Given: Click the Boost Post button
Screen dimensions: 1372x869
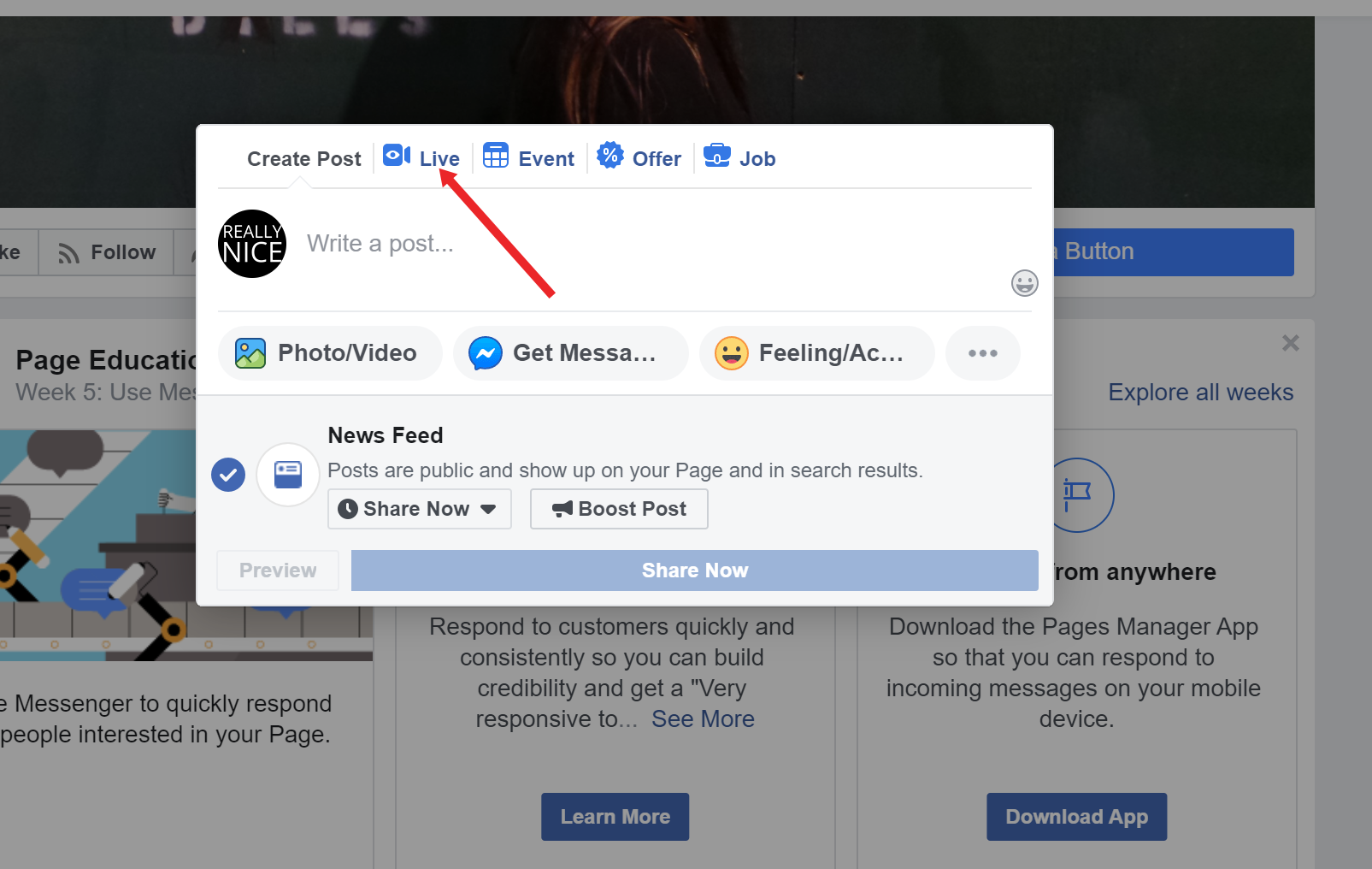Looking at the screenshot, I should [x=619, y=509].
